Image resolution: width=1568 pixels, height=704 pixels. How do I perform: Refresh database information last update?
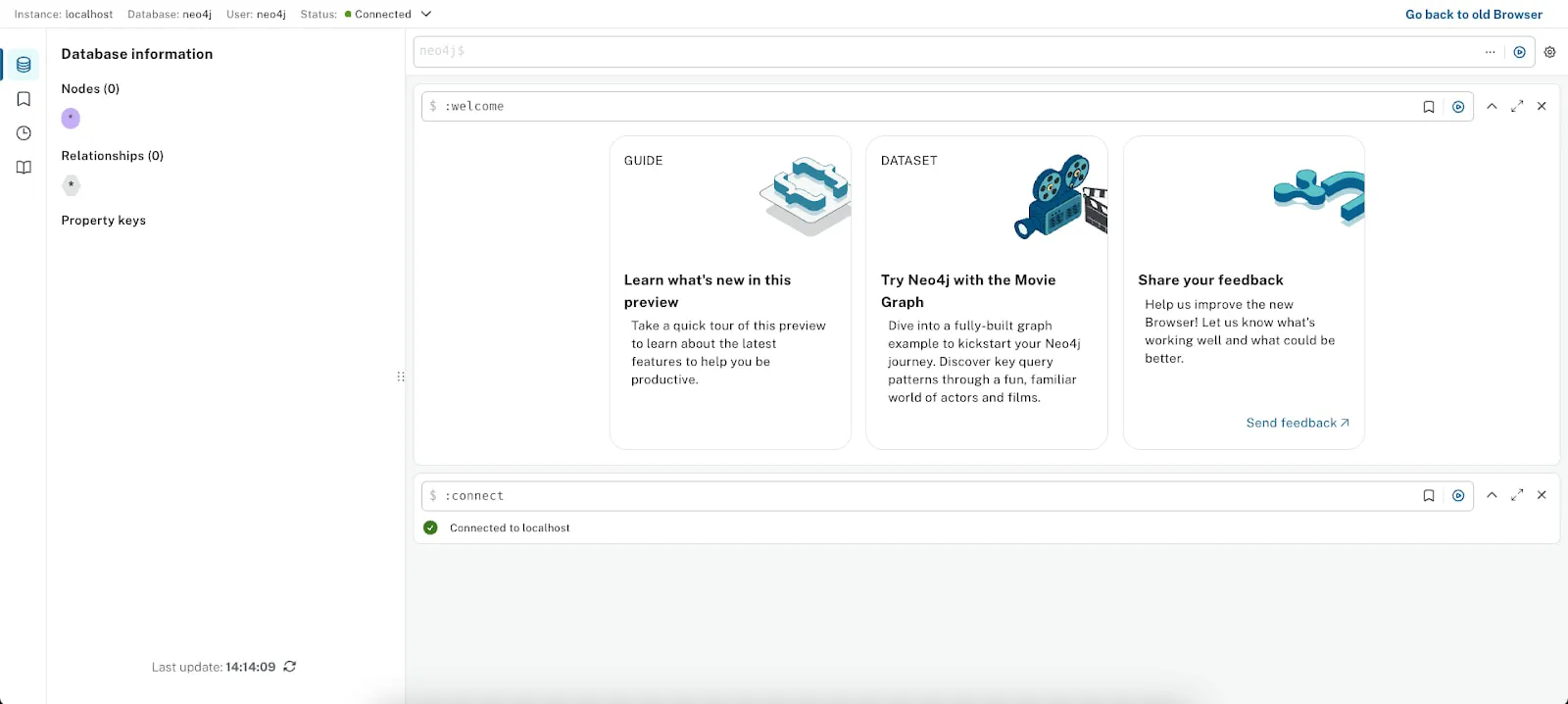tap(290, 667)
